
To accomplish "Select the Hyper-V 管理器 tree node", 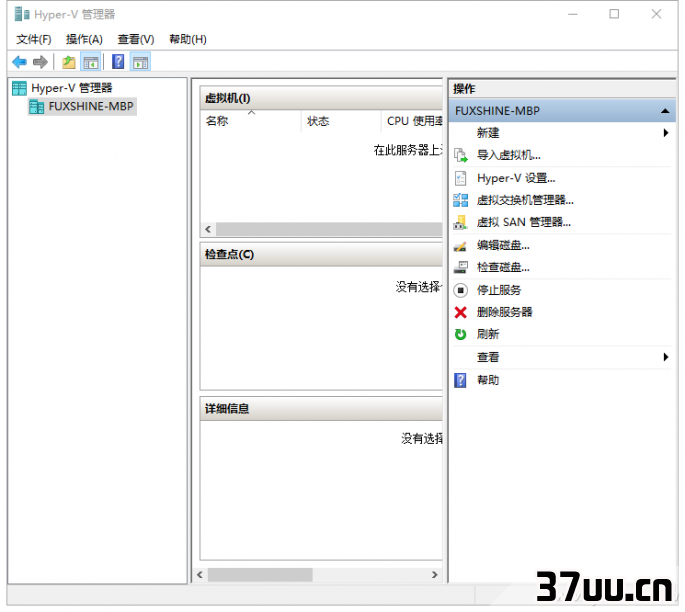I will 72,88.
